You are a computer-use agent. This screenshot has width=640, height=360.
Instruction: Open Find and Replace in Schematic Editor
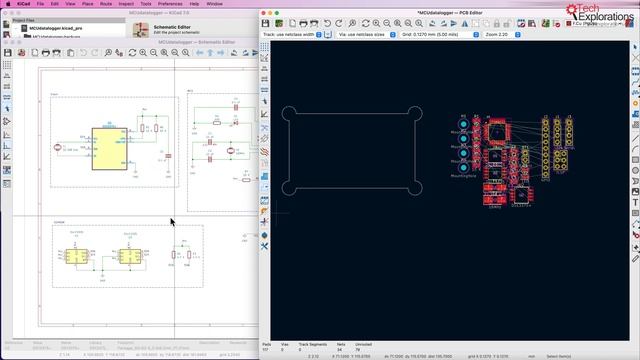click(x=119, y=53)
